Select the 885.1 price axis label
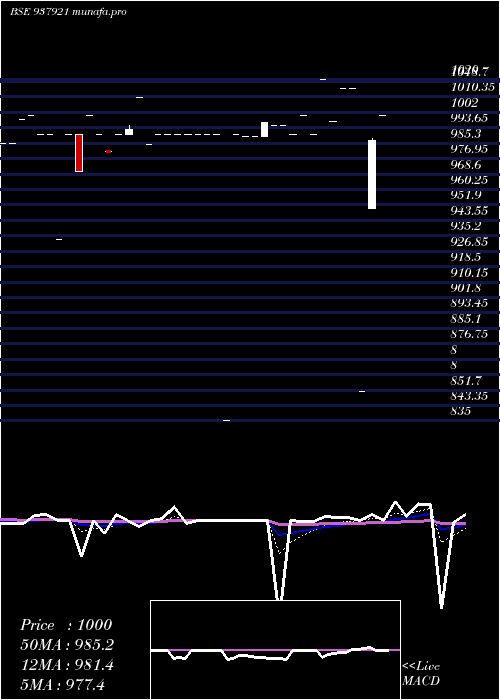The width and height of the screenshot is (500, 700). pos(467,319)
